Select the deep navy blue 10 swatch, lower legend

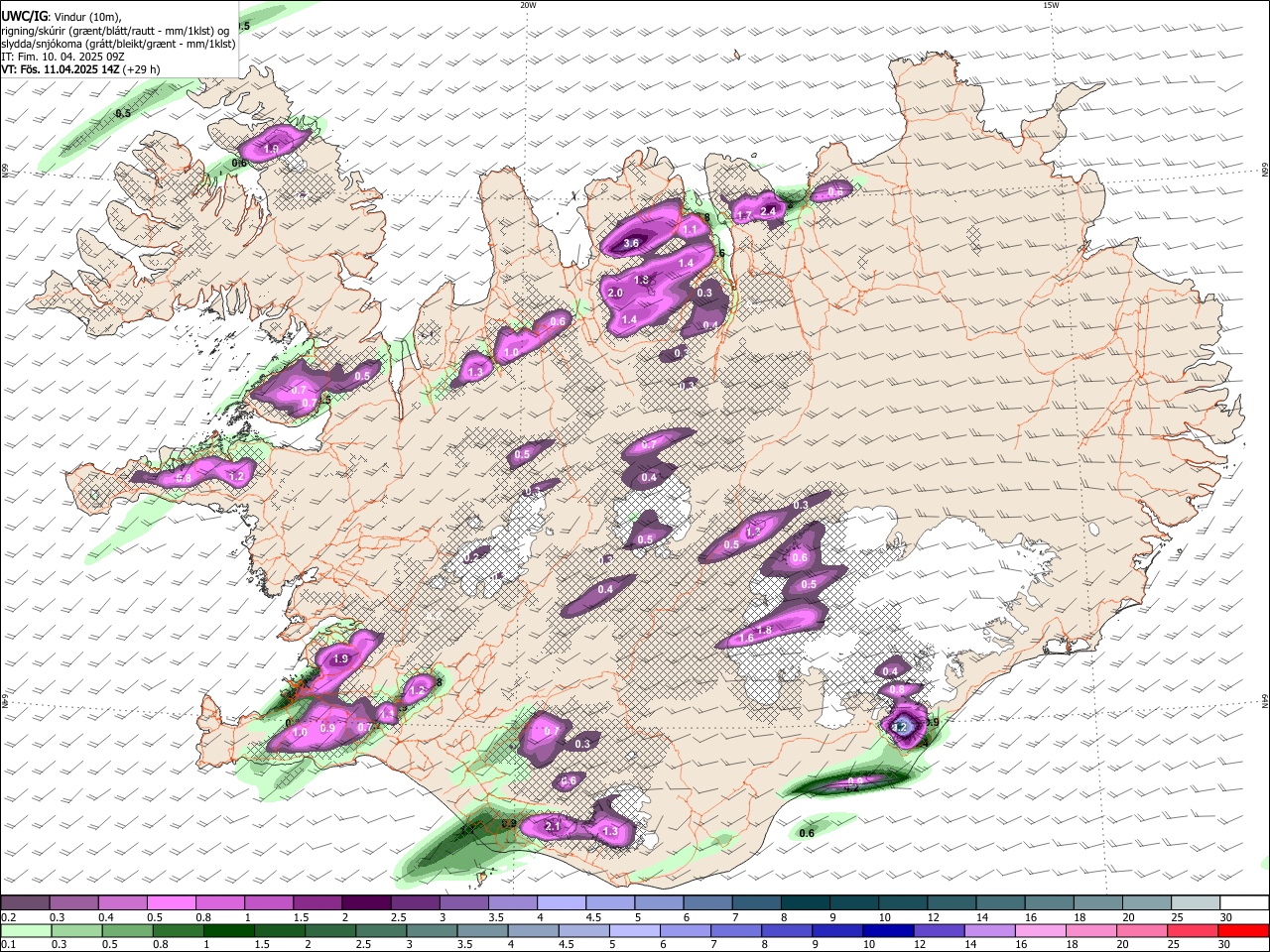click(x=888, y=930)
